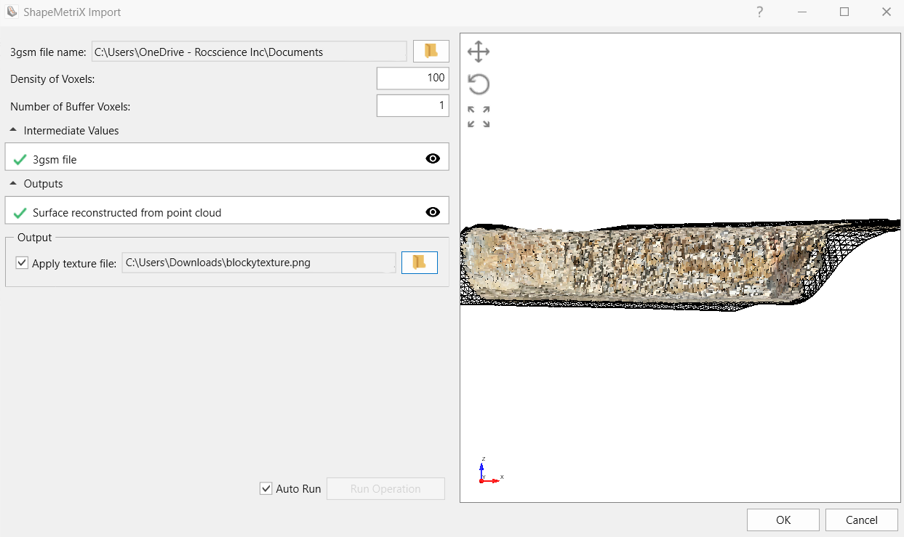Select the pan/move tool in viewport
Screen dimensions: 904x537
coord(479,52)
